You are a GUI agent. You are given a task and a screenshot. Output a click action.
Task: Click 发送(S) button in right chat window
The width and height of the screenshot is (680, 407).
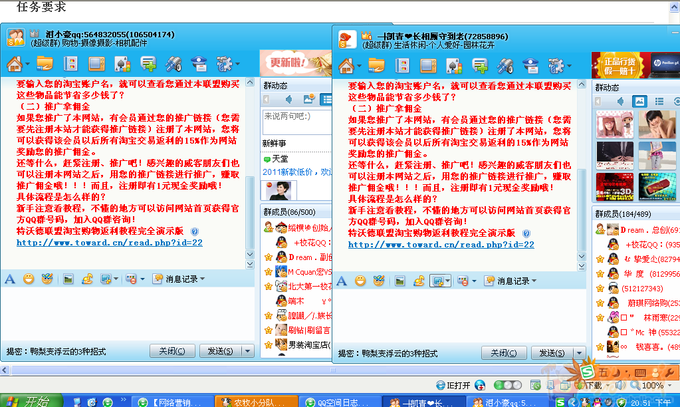(x=552, y=353)
